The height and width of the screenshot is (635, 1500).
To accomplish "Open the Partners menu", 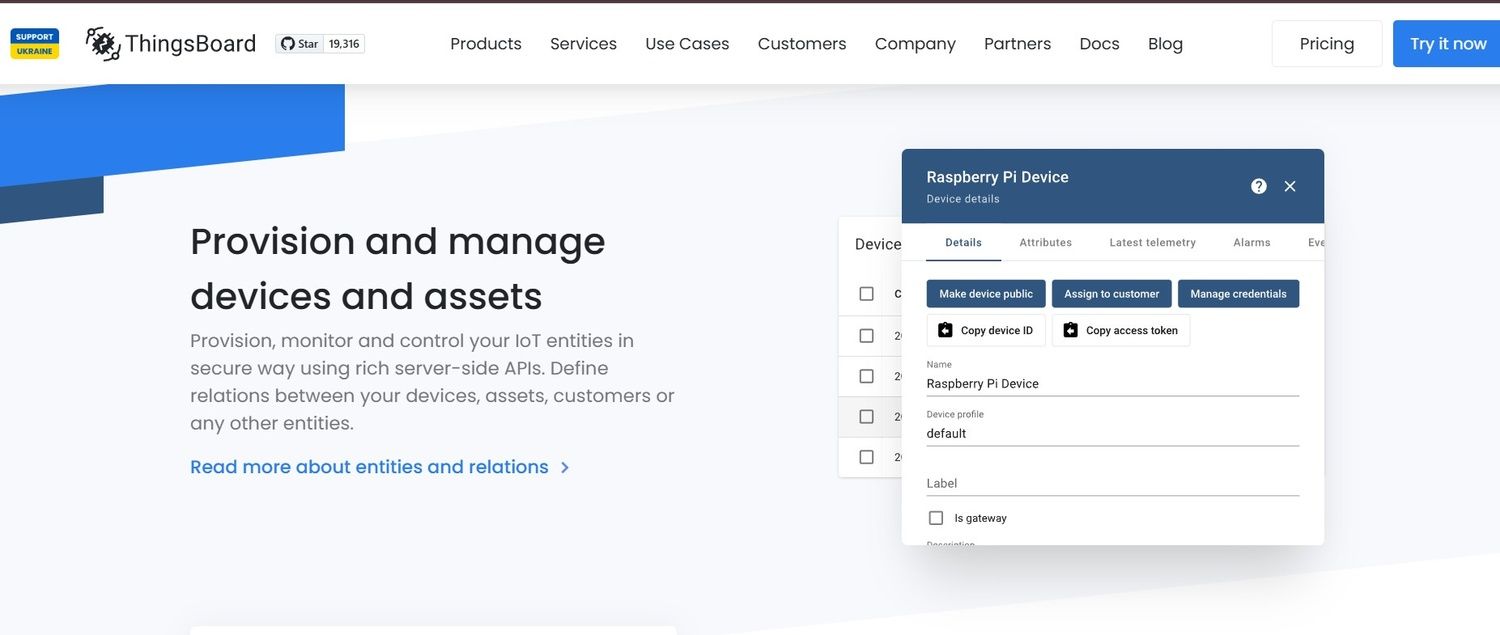I will pos(1017,44).
